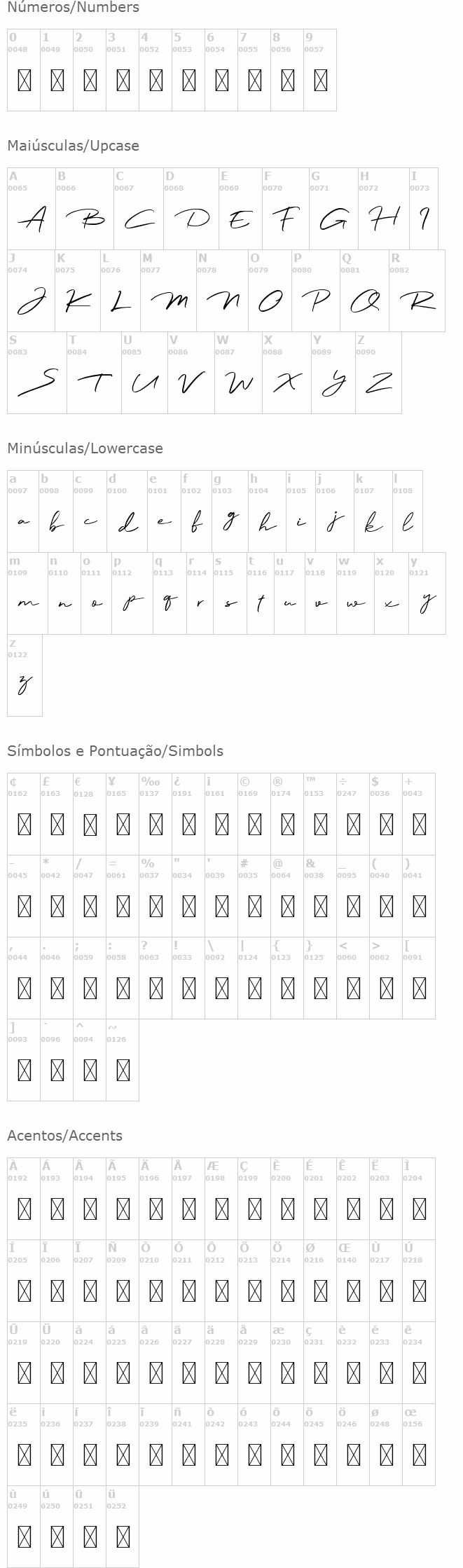Click the ü accent cell, code 0252

coord(123,1526)
